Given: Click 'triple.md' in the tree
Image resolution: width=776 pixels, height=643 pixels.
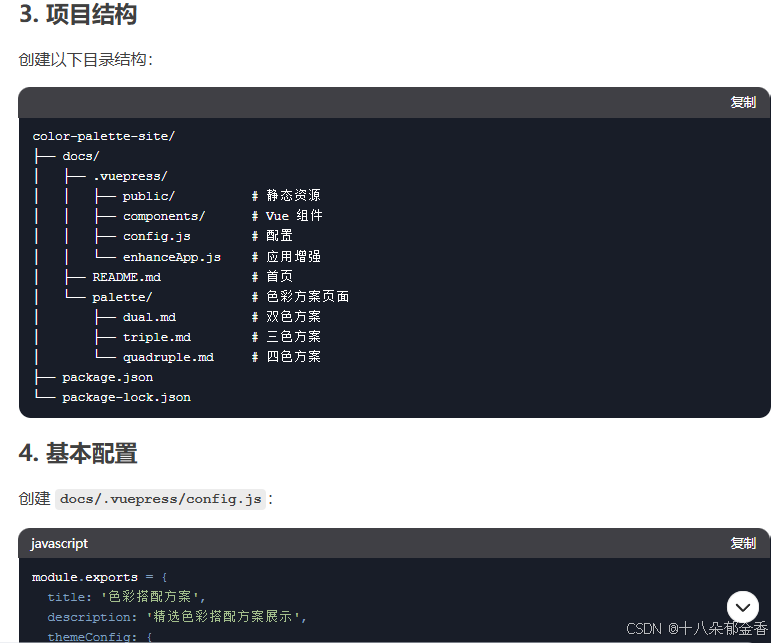Looking at the screenshot, I should point(157,338).
